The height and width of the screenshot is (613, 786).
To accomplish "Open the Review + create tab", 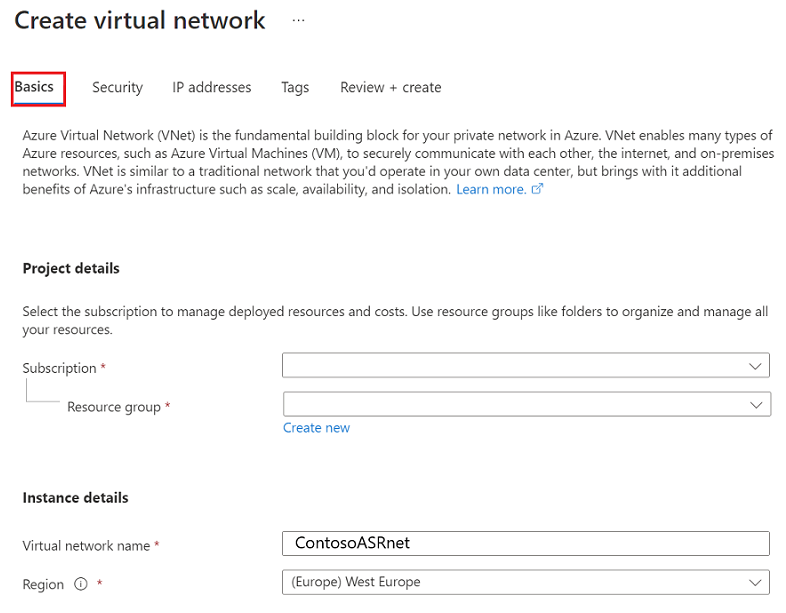I will click(x=390, y=88).
